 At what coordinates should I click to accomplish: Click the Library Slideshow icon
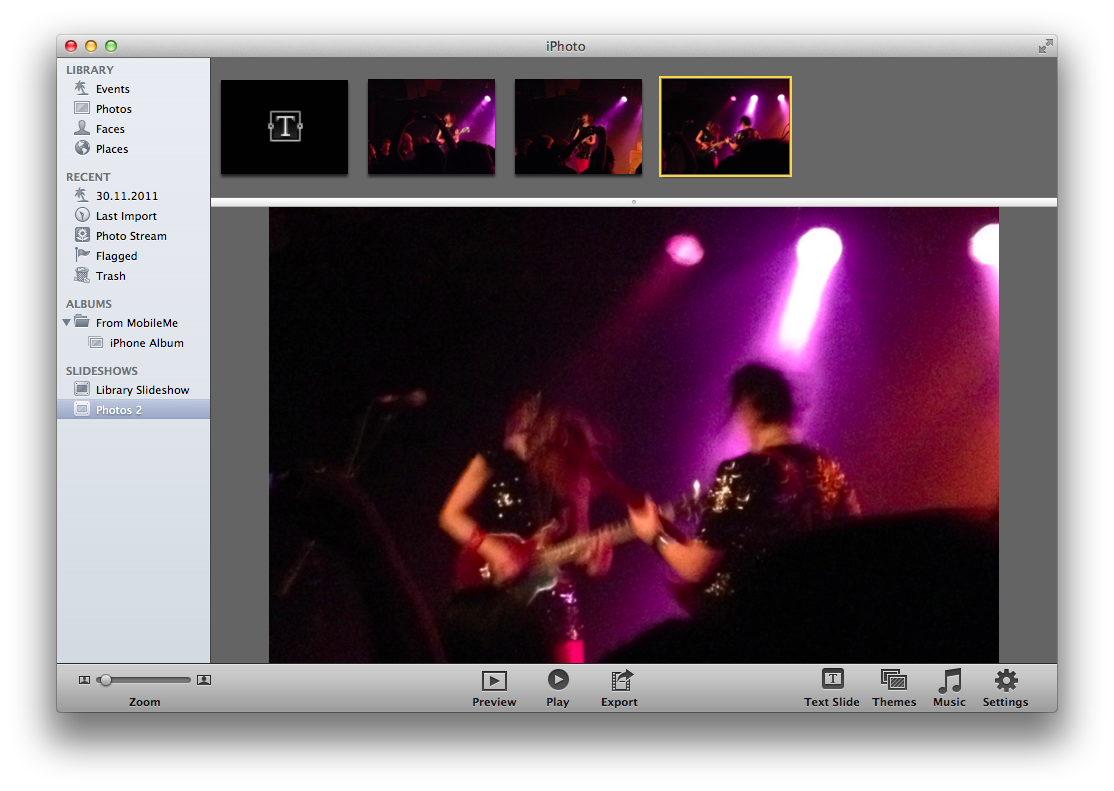82,389
